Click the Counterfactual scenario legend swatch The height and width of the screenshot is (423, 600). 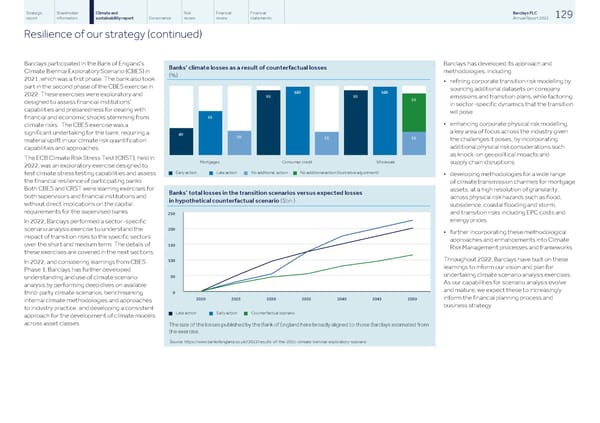click(246, 313)
